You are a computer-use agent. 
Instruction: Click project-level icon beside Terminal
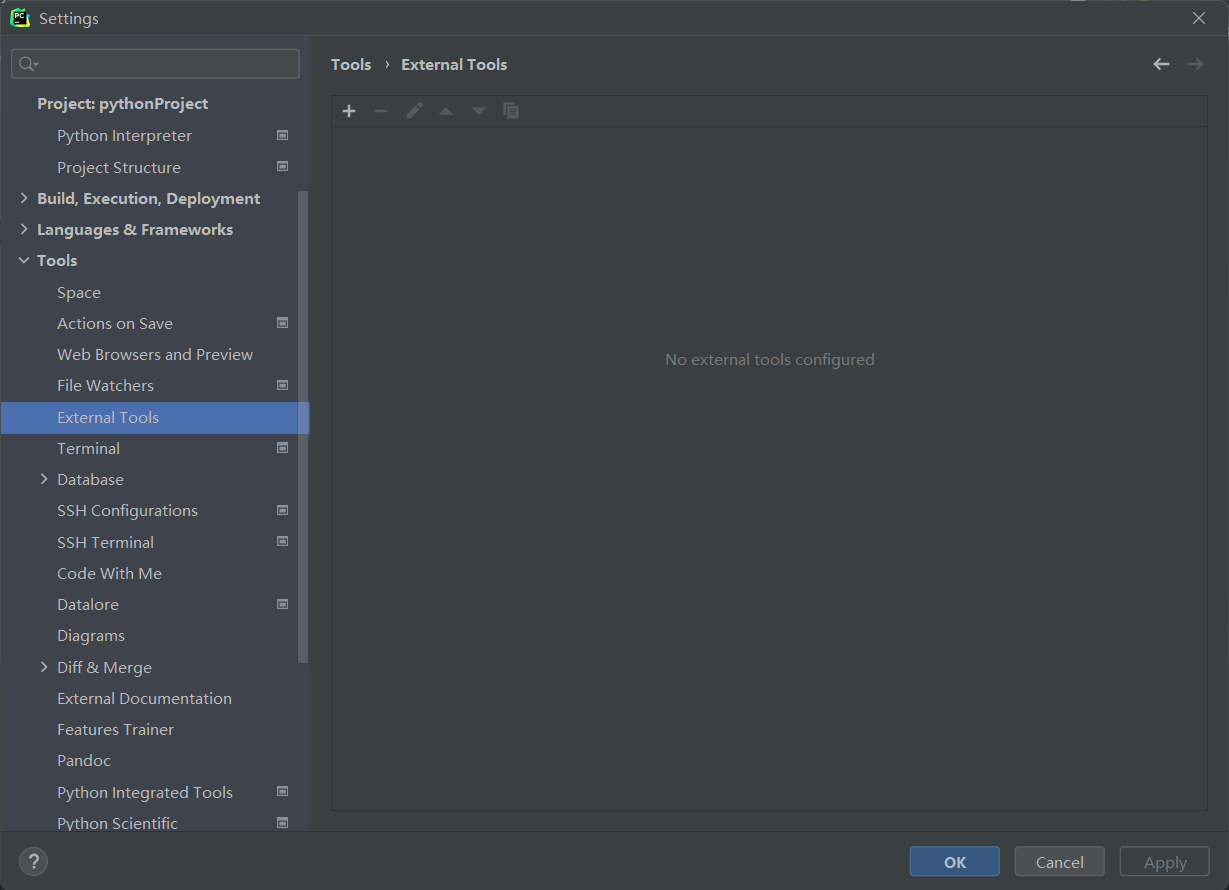[282, 448]
